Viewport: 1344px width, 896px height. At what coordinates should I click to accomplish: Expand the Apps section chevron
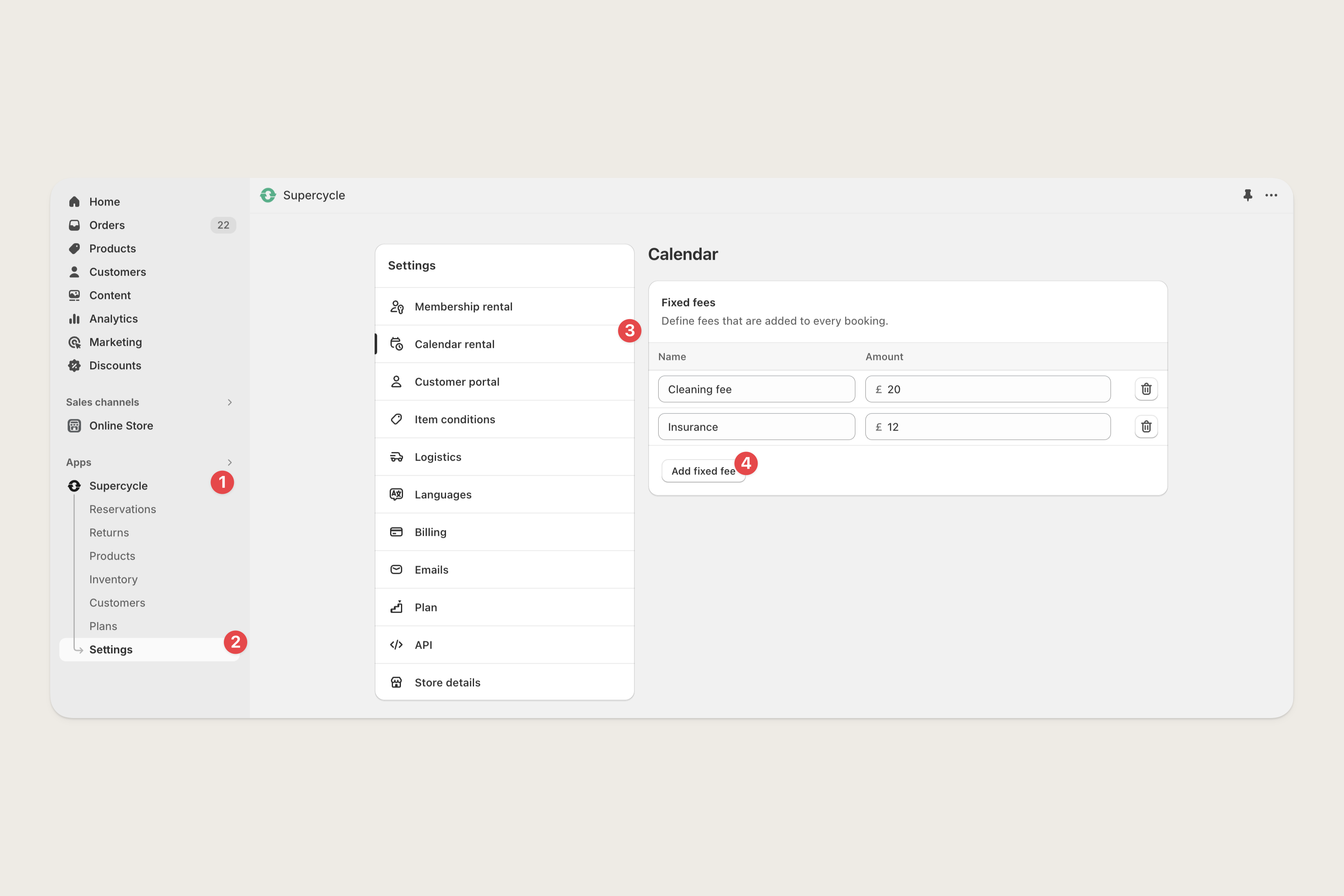(x=230, y=462)
